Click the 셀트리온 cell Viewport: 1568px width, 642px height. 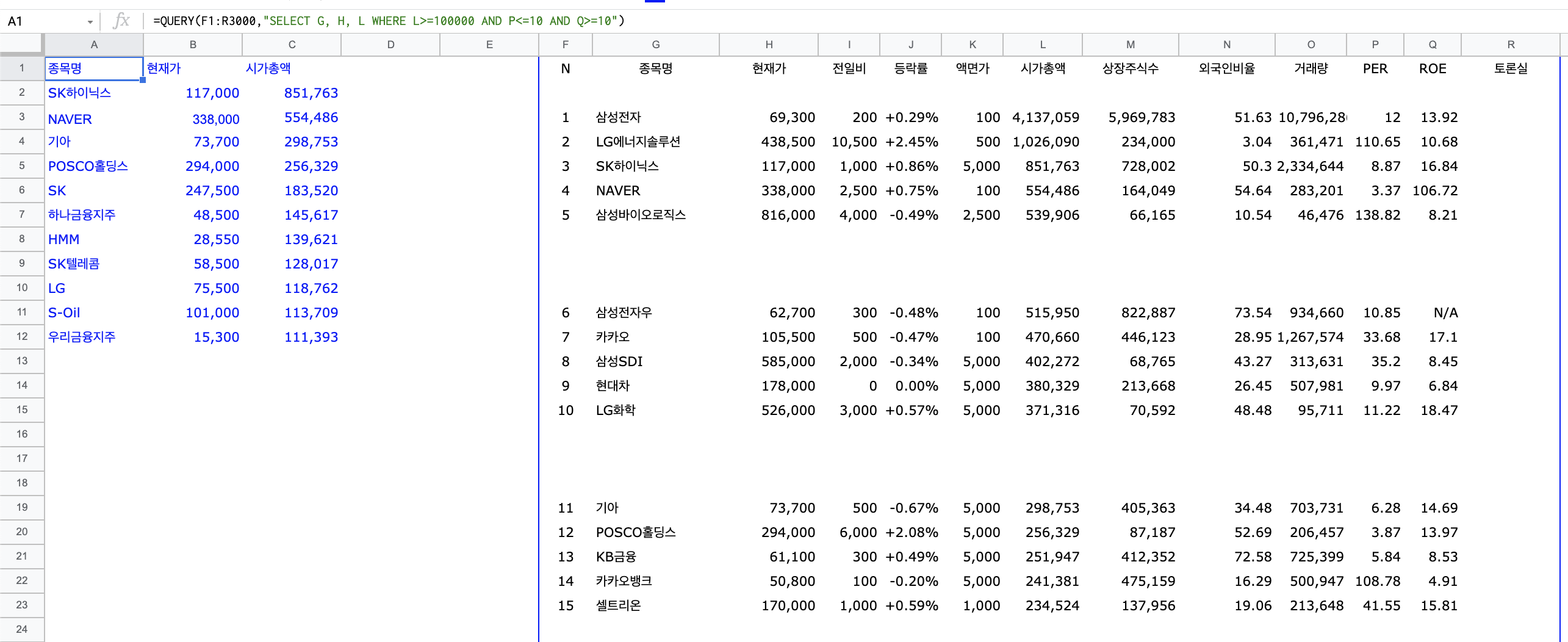coord(656,605)
